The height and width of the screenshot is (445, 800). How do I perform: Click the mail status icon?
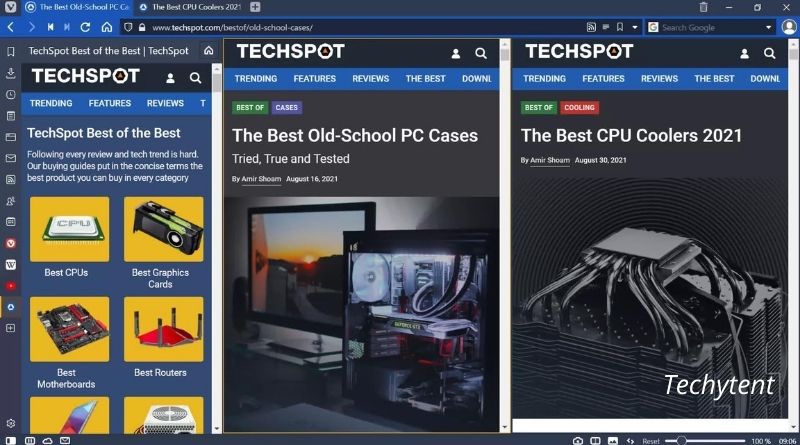(x=65, y=440)
